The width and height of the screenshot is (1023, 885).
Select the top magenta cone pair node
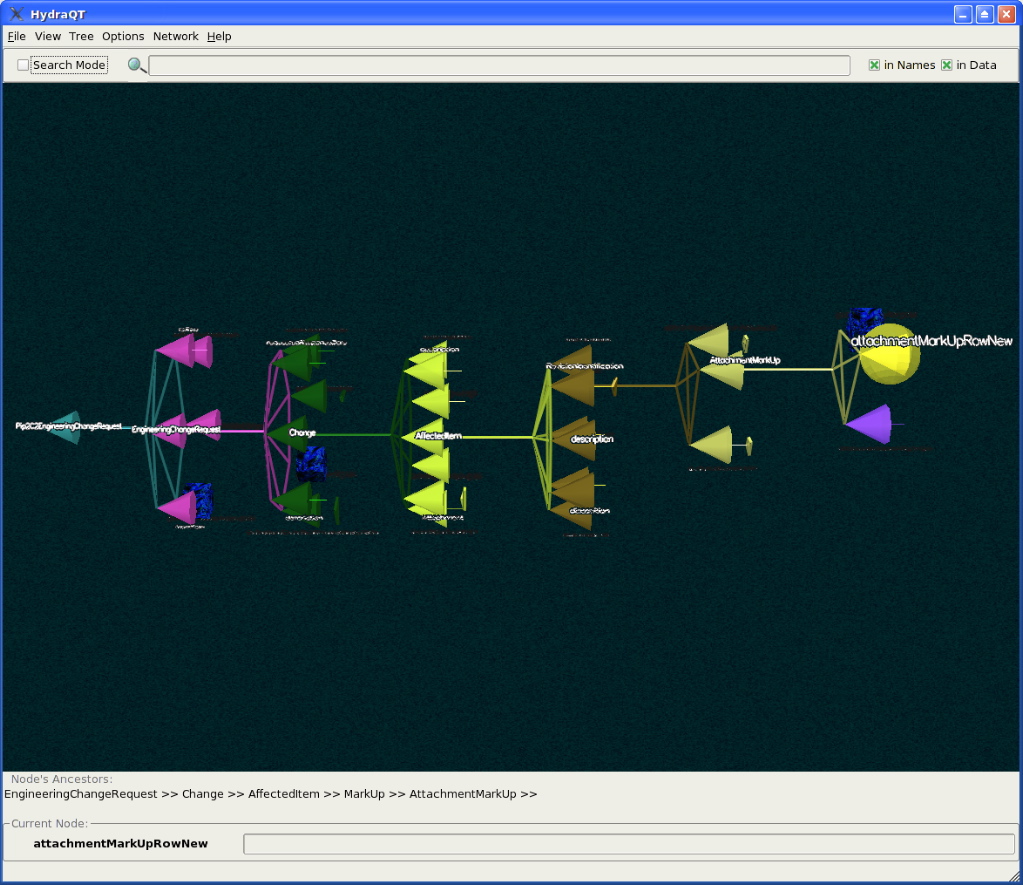click(x=186, y=350)
